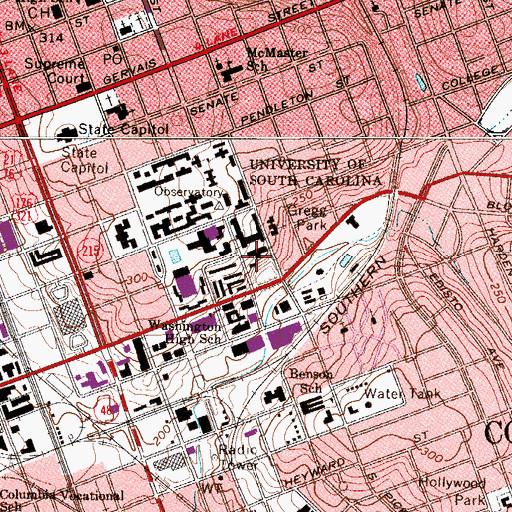Click the Supreme Court label
This screenshot has width=512, height=512.
[55, 71]
